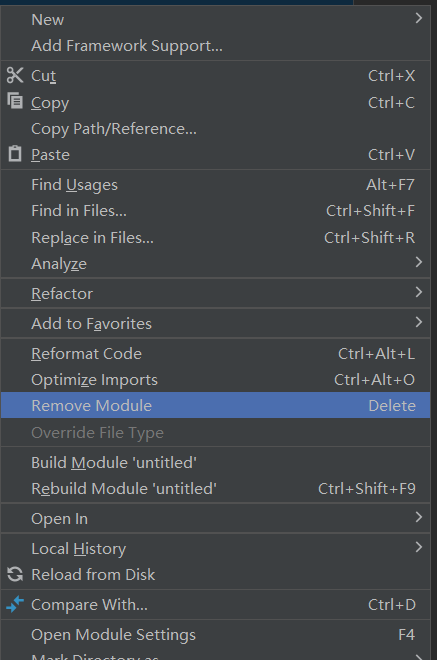This screenshot has width=437, height=660.
Task: Click the Compare With arrows icon
Action: click(x=15, y=604)
